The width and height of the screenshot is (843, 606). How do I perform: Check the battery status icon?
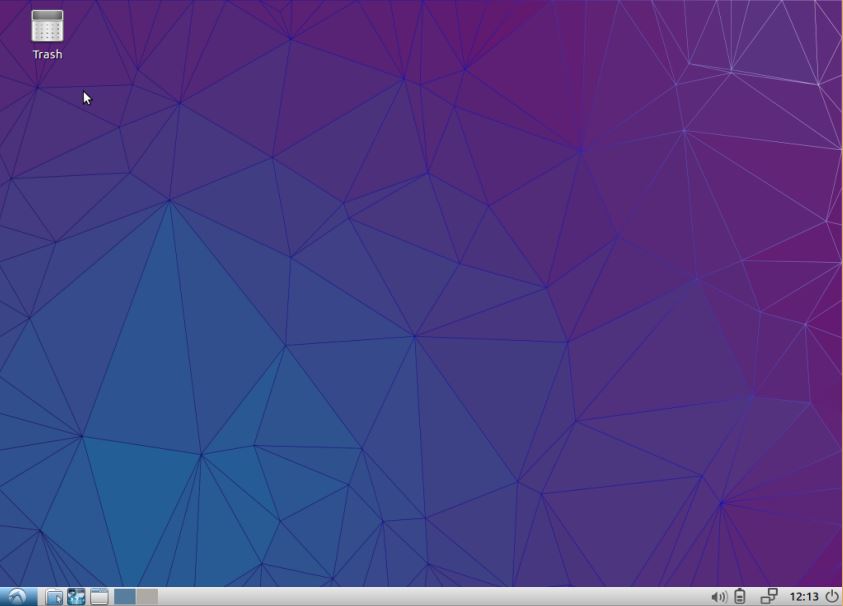[x=740, y=597]
